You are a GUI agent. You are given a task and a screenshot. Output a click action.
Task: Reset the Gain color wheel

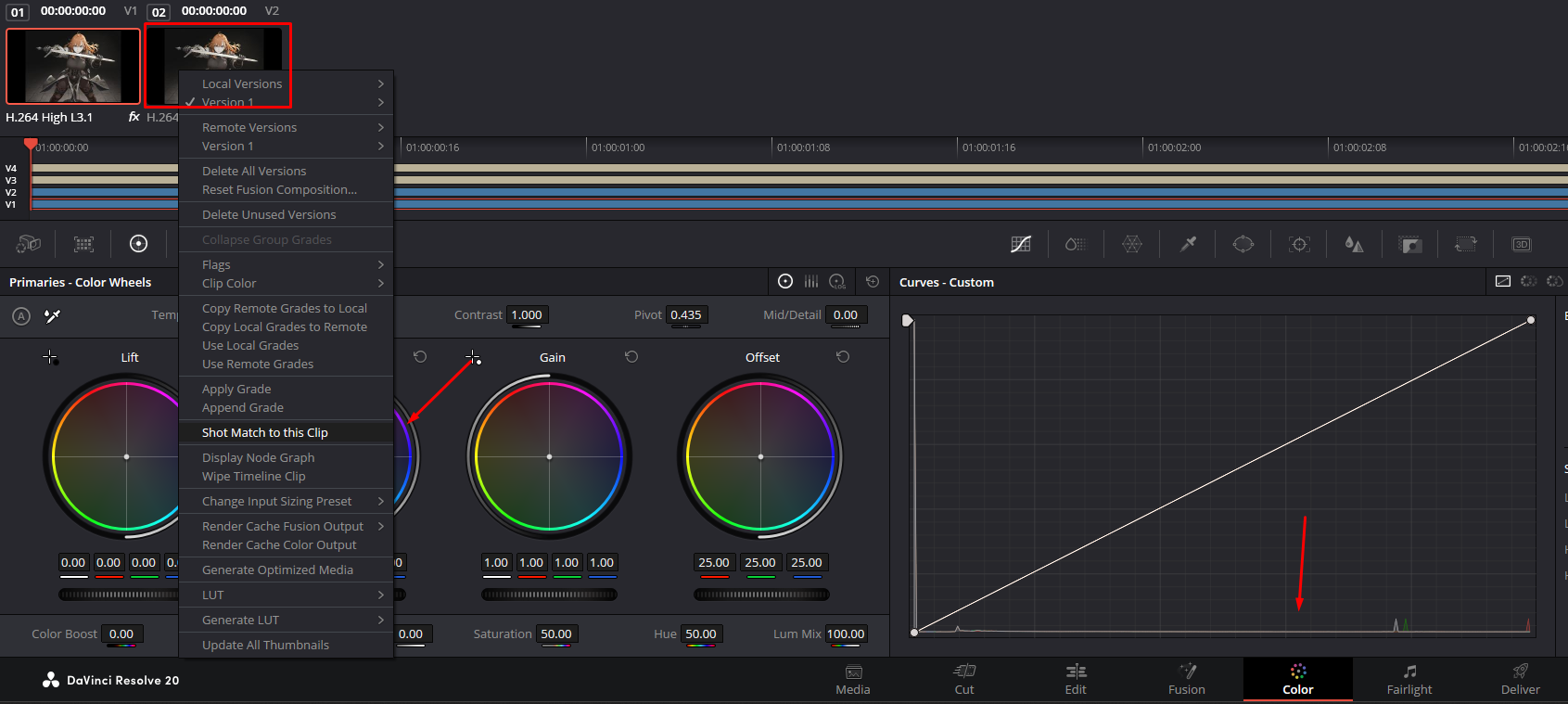(x=631, y=357)
